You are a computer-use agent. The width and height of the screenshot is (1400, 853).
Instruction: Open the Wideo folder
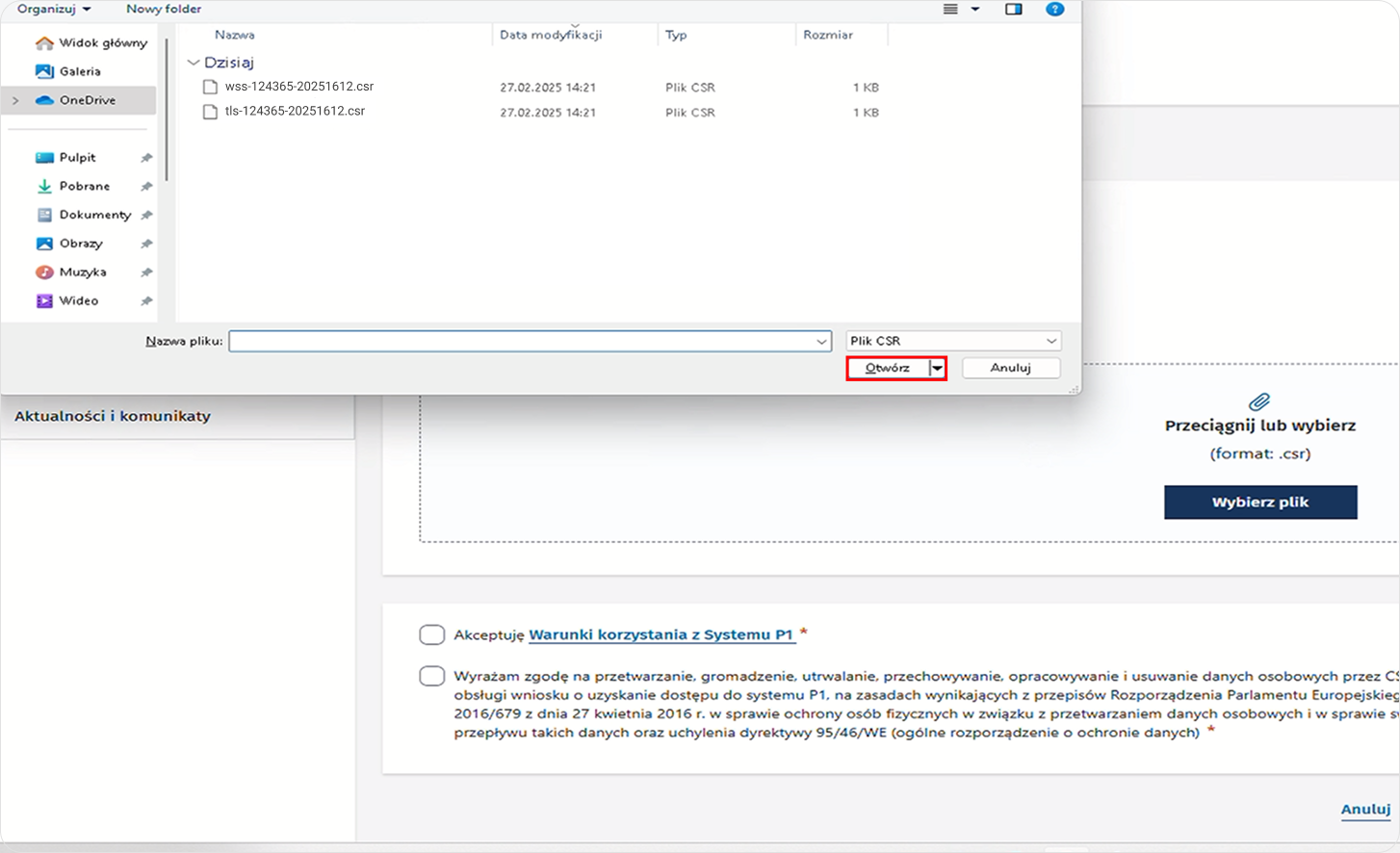[78, 301]
